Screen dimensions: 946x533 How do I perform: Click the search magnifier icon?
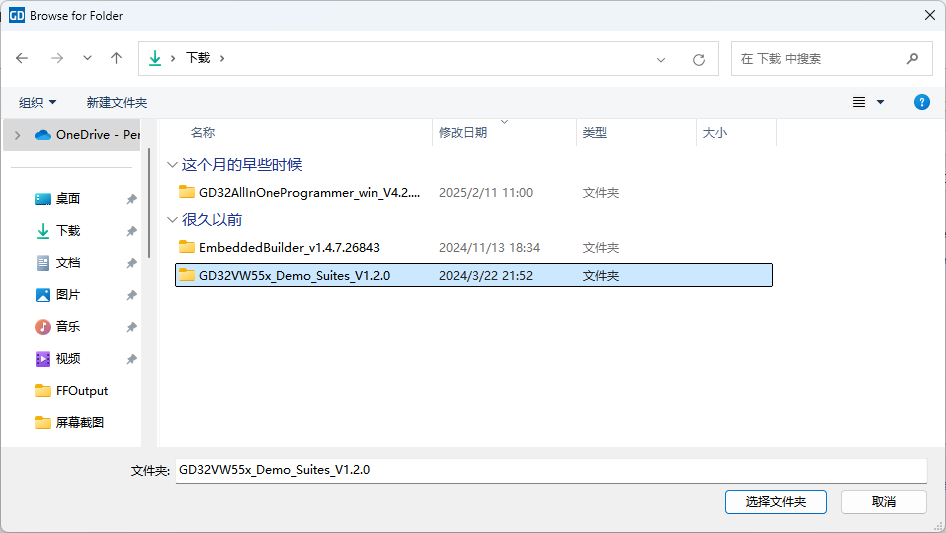click(912, 59)
